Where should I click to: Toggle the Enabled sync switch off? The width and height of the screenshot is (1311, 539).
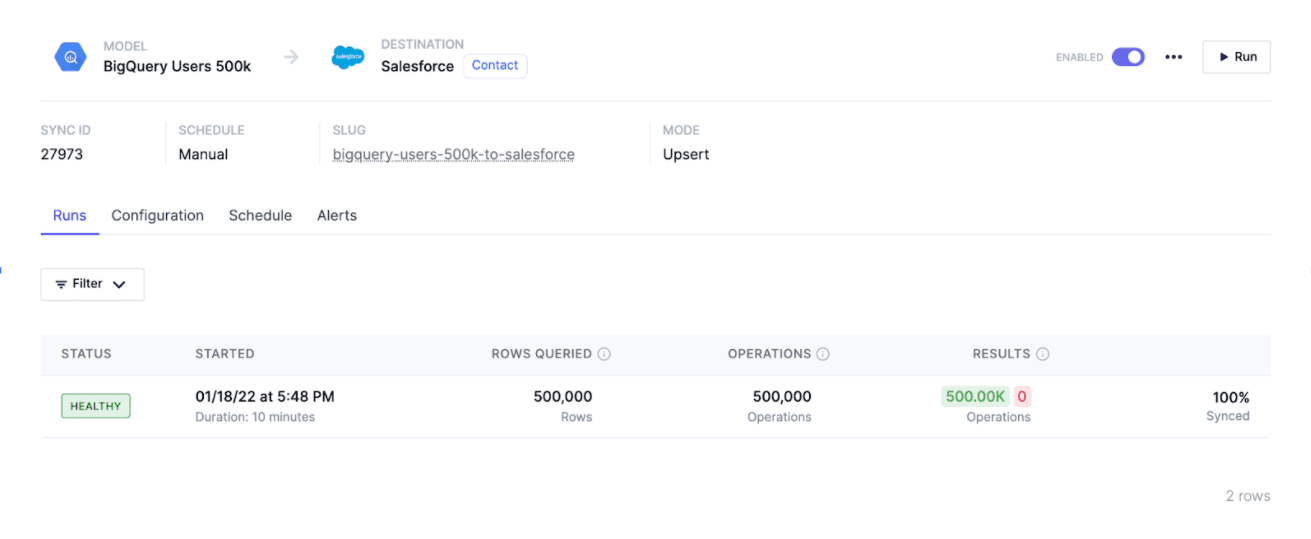click(x=1128, y=57)
